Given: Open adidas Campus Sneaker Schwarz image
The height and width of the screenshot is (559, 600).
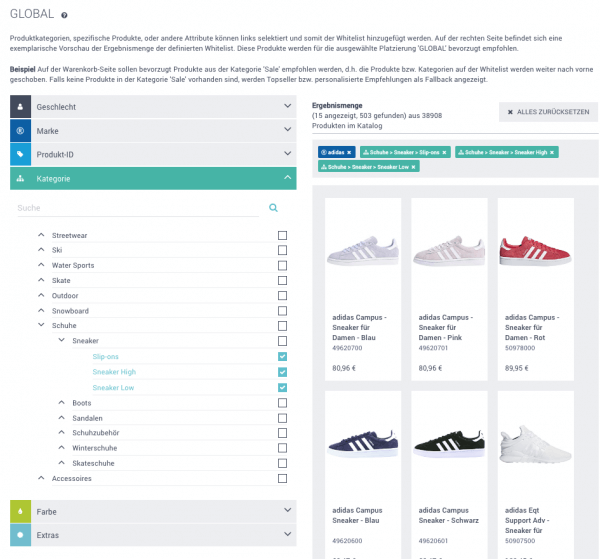Looking at the screenshot, I should 449,444.
